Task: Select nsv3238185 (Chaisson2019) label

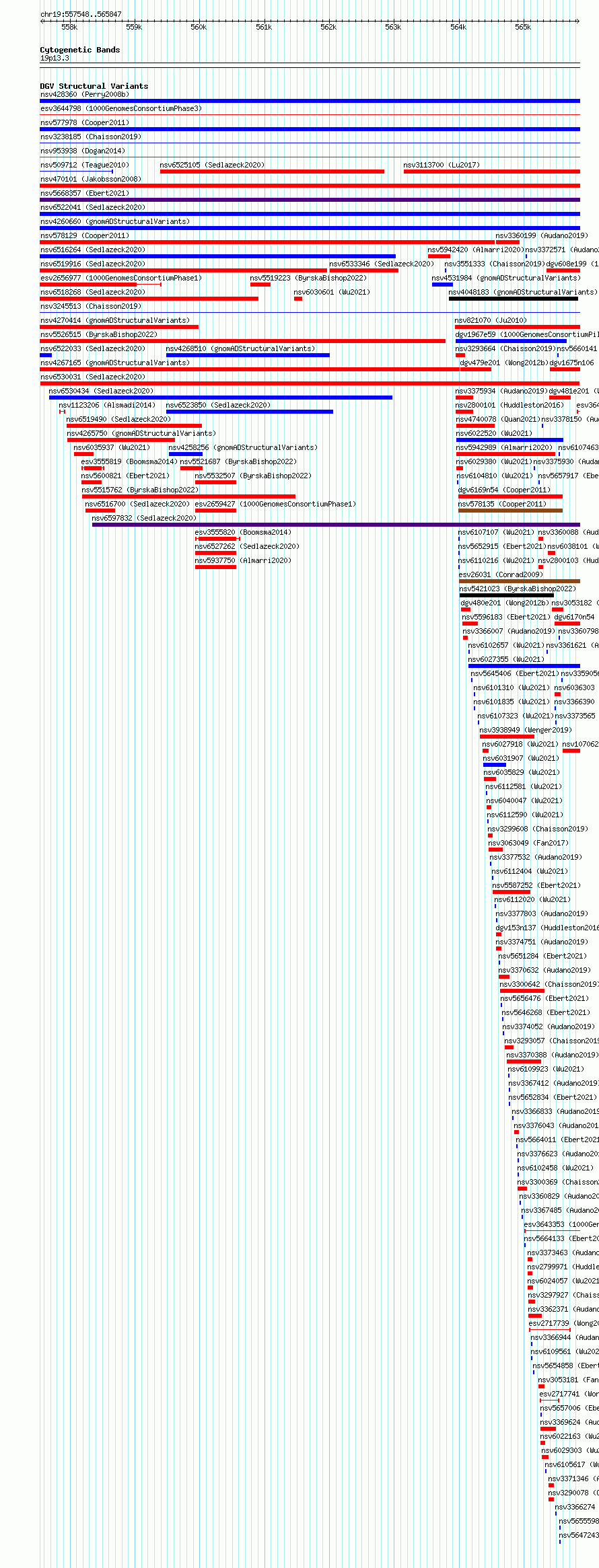Action: point(91,137)
